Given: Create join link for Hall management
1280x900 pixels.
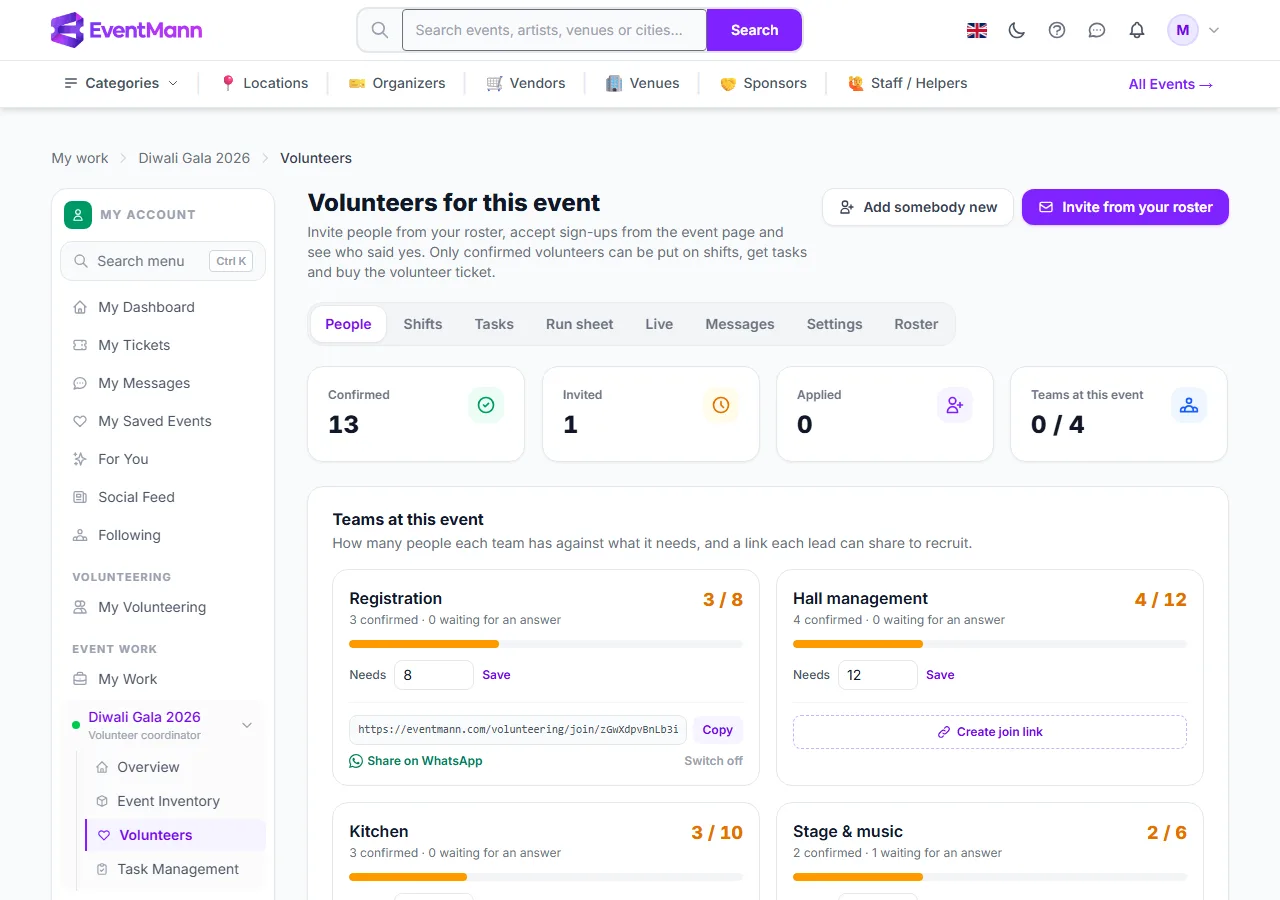Looking at the screenshot, I should pos(990,732).
